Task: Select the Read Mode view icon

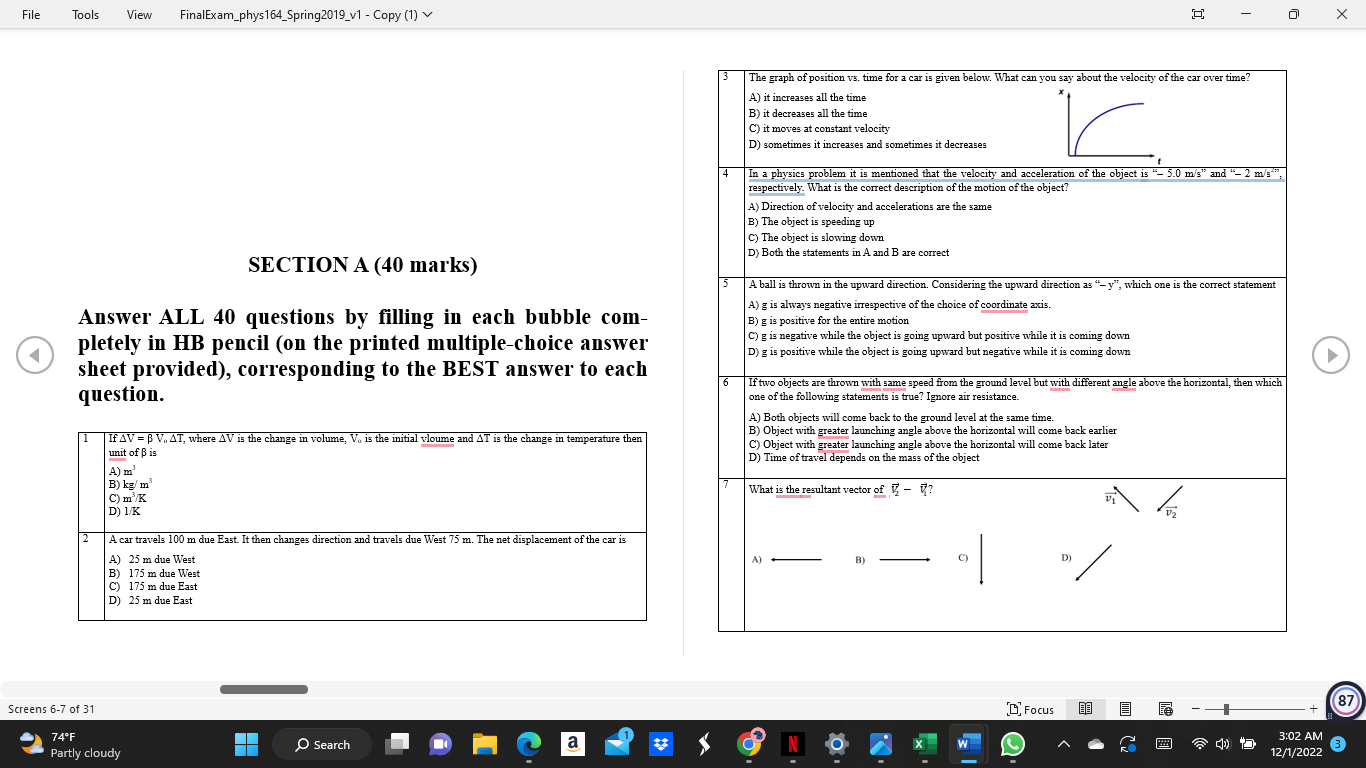Action: pos(1086,709)
